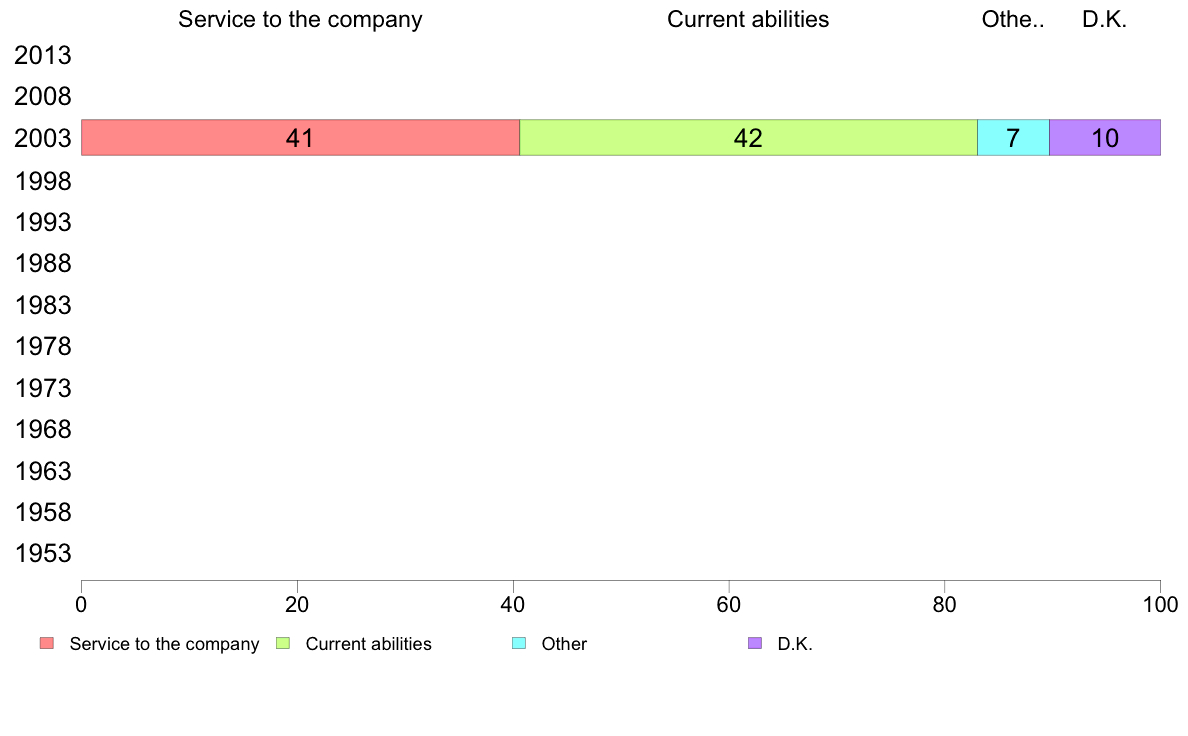Click the 1998 year label
This screenshot has height=736, width=1188.
[x=43, y=181]
